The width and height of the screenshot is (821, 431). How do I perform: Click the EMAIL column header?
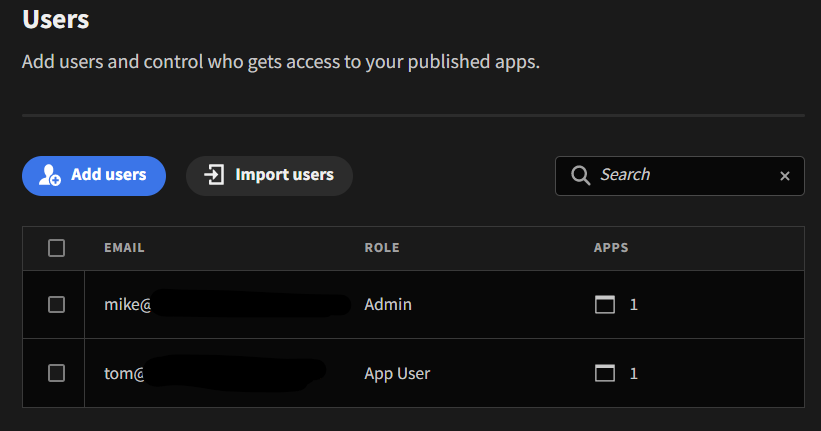coord(124,248)
